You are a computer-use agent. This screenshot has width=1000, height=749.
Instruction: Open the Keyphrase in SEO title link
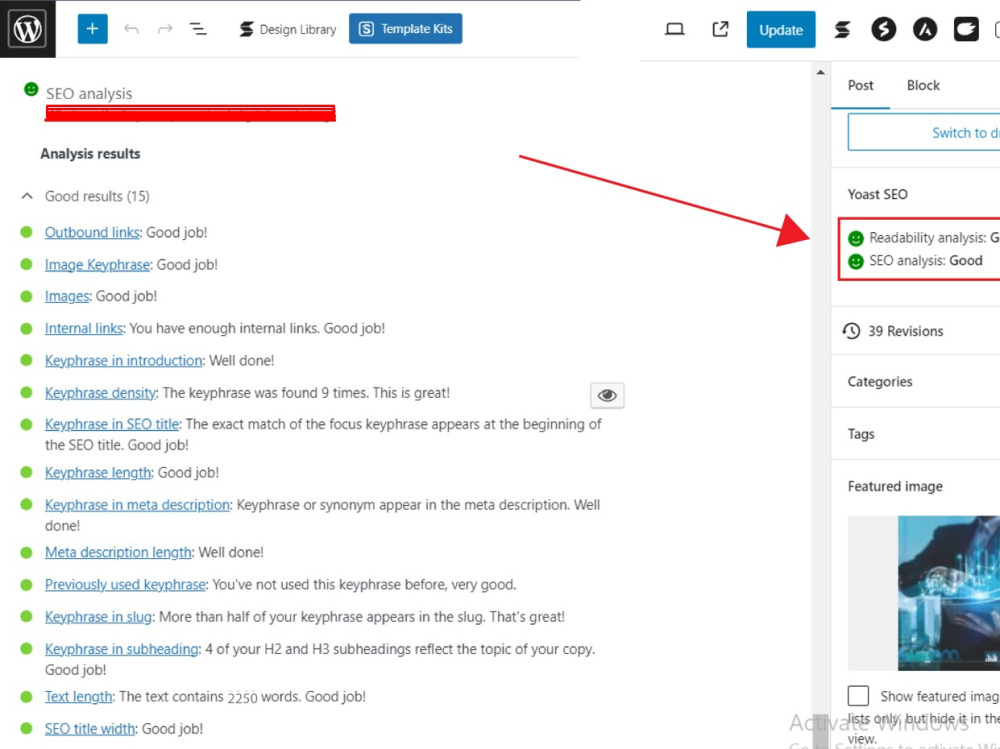(x=112, y=424)
